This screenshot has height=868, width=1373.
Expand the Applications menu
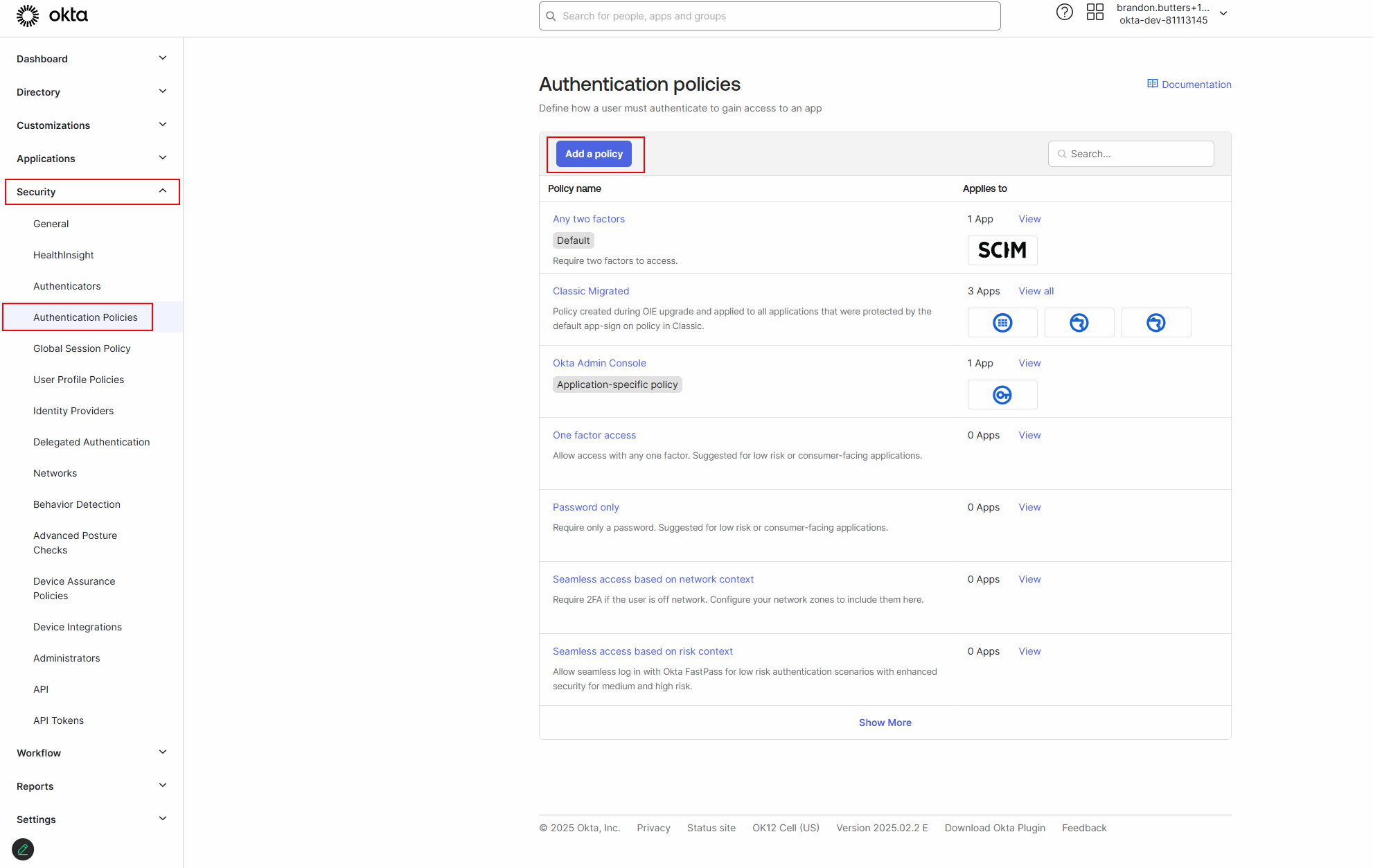pyautogui.click(x=91, y=159)
